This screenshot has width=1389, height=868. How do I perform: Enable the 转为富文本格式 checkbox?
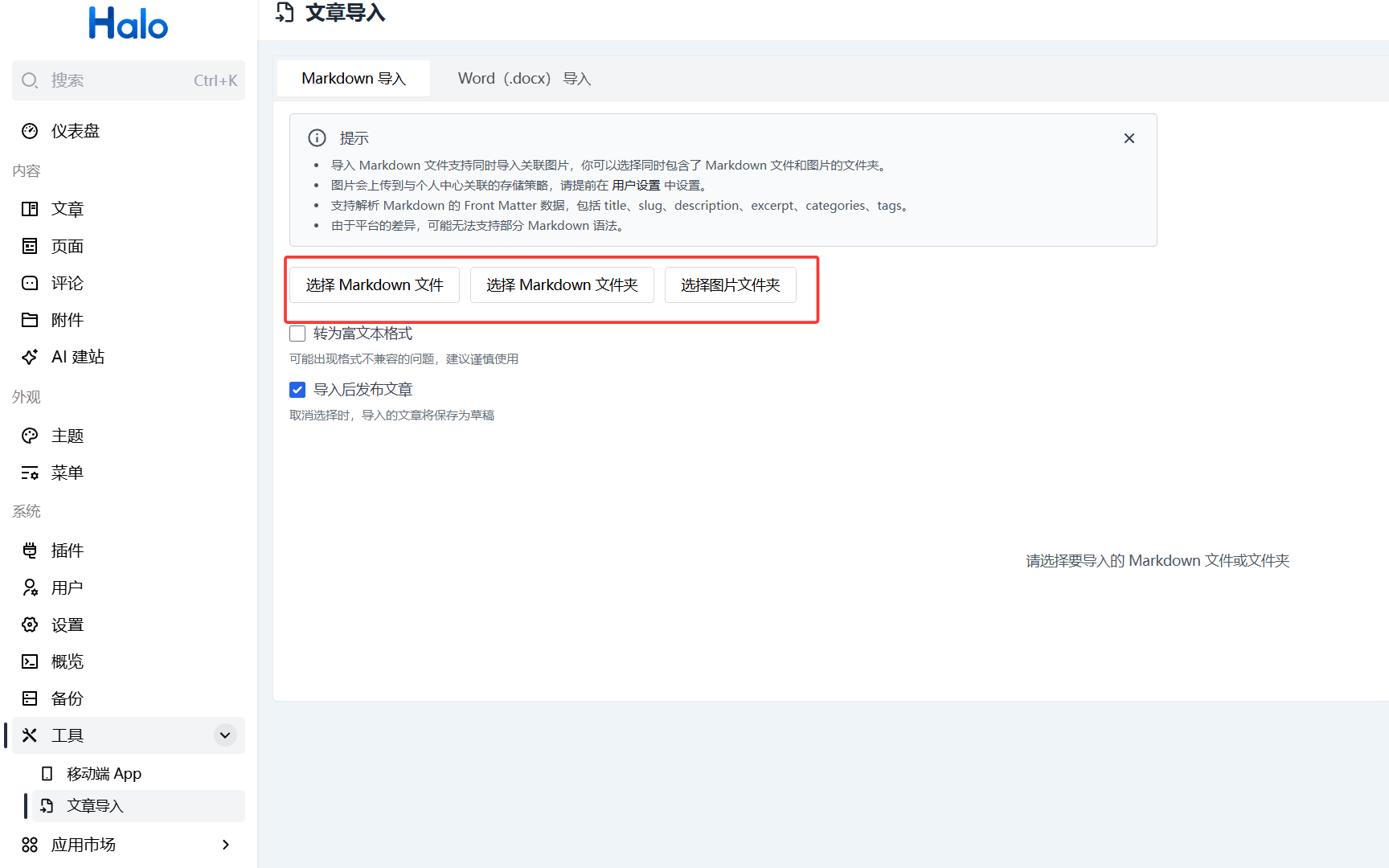[x=297, y=334]
